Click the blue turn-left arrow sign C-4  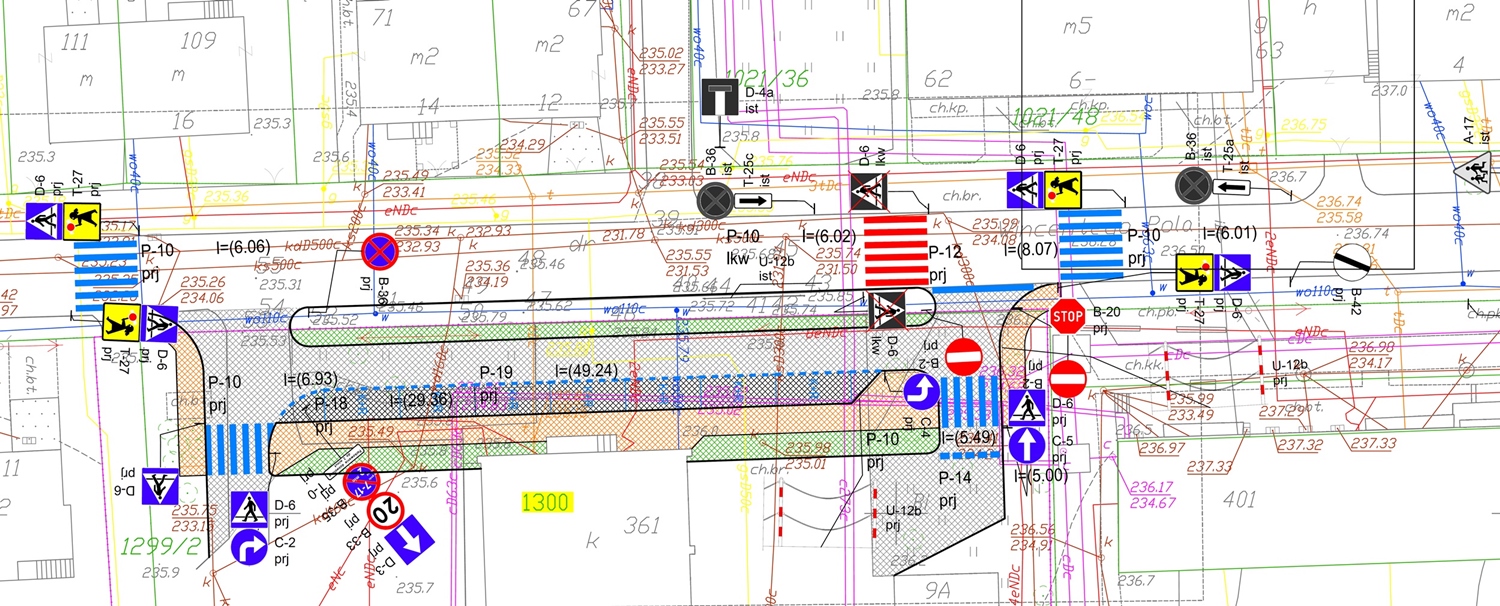click(x=922, y=393)
